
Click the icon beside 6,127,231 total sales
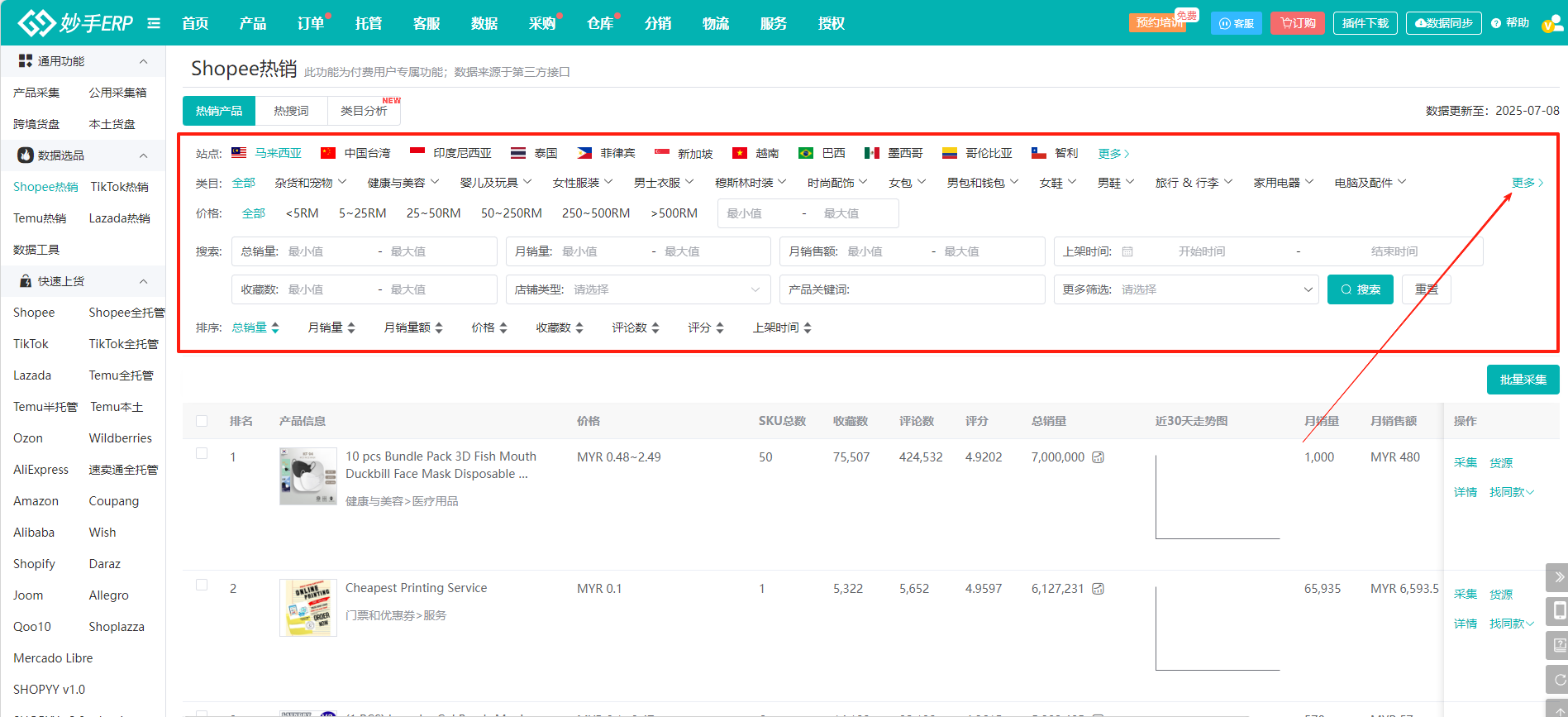click(1099, 589)
